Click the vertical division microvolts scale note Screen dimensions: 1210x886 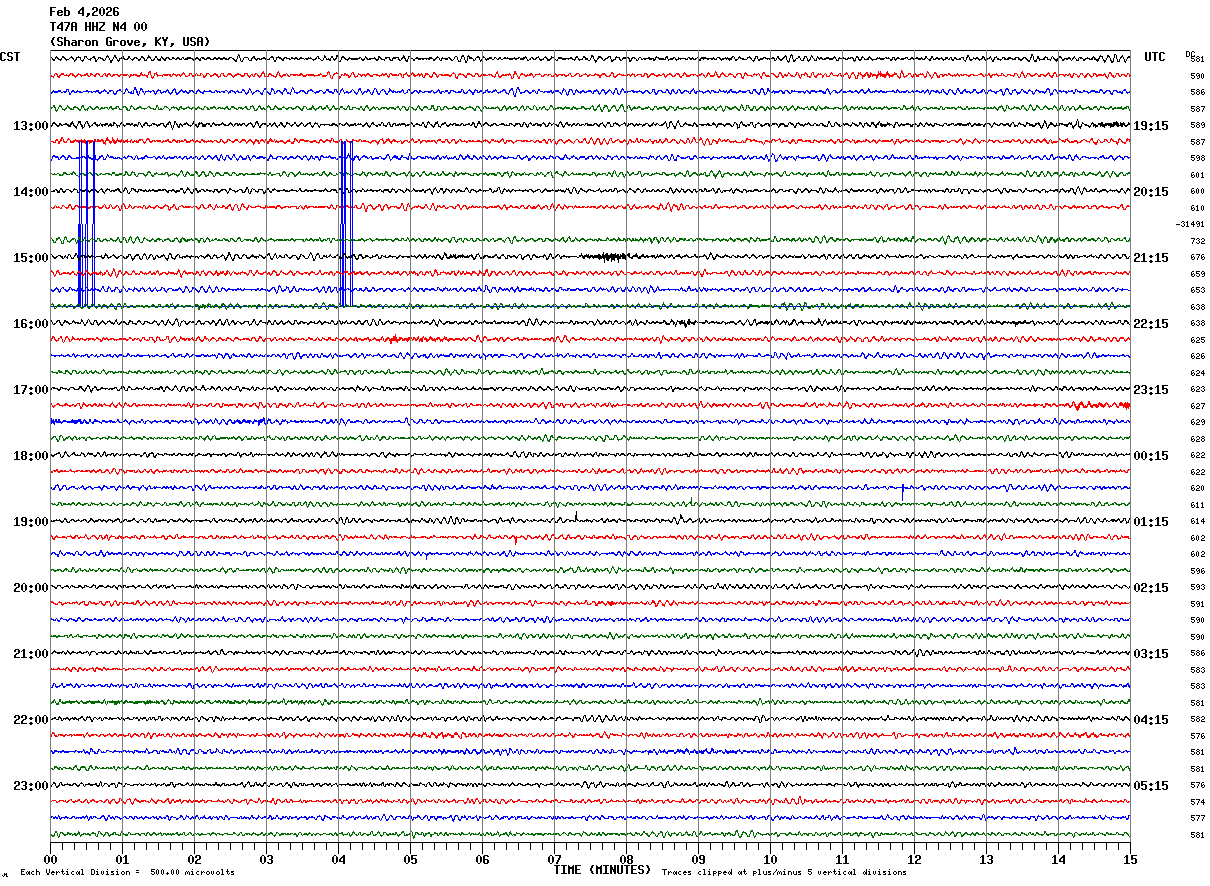point(127,873)
